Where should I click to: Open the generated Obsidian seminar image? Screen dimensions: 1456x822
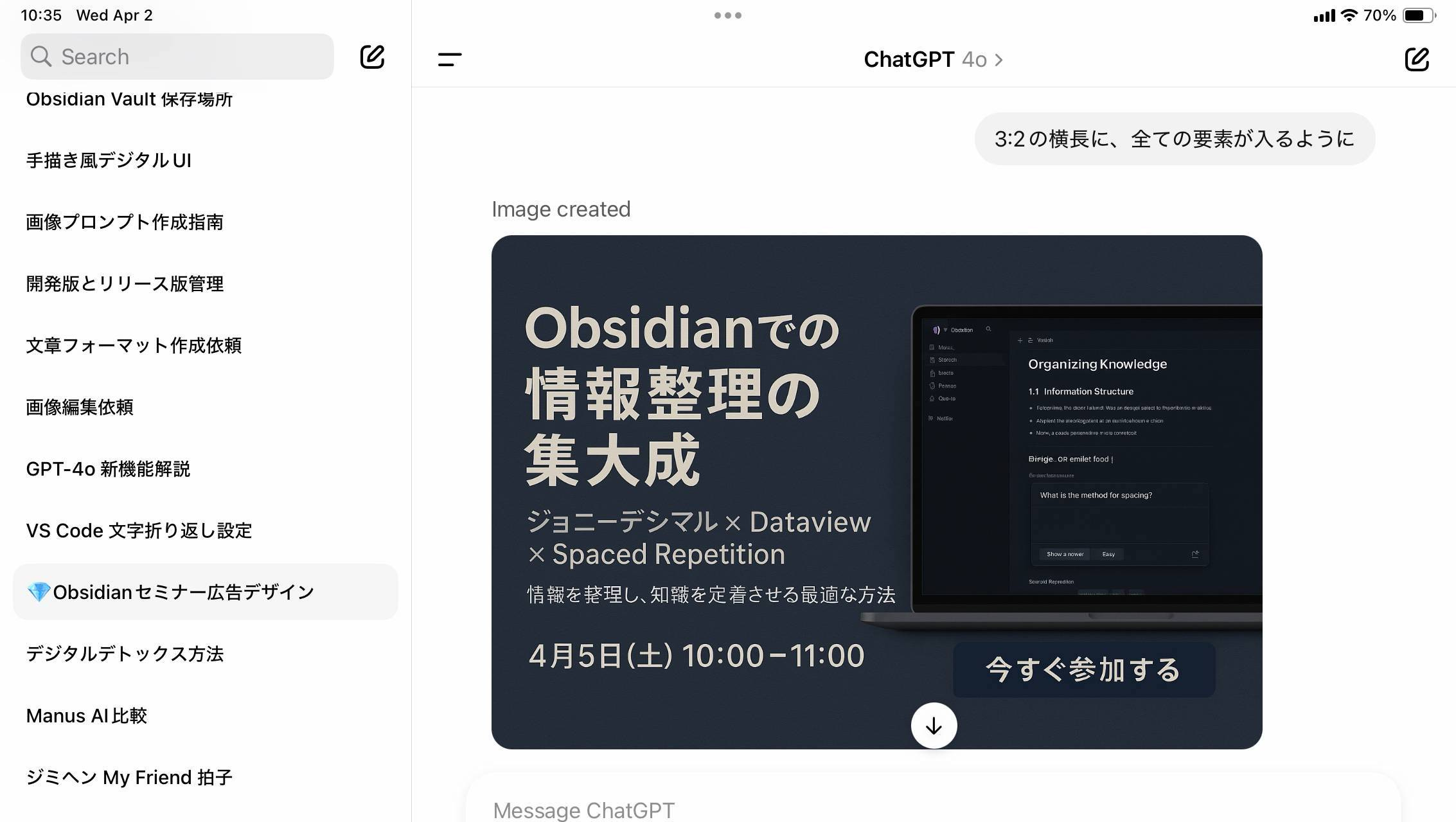point(876,492)
